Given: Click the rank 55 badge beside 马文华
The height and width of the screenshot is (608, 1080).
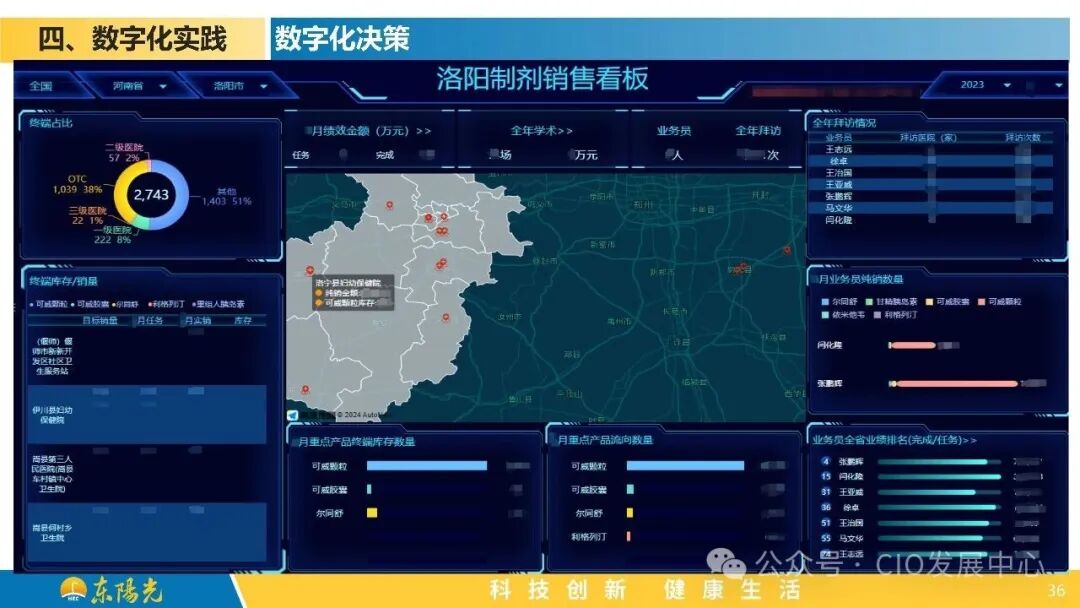Looking at the screenshot, I should (x=826, y=538).
